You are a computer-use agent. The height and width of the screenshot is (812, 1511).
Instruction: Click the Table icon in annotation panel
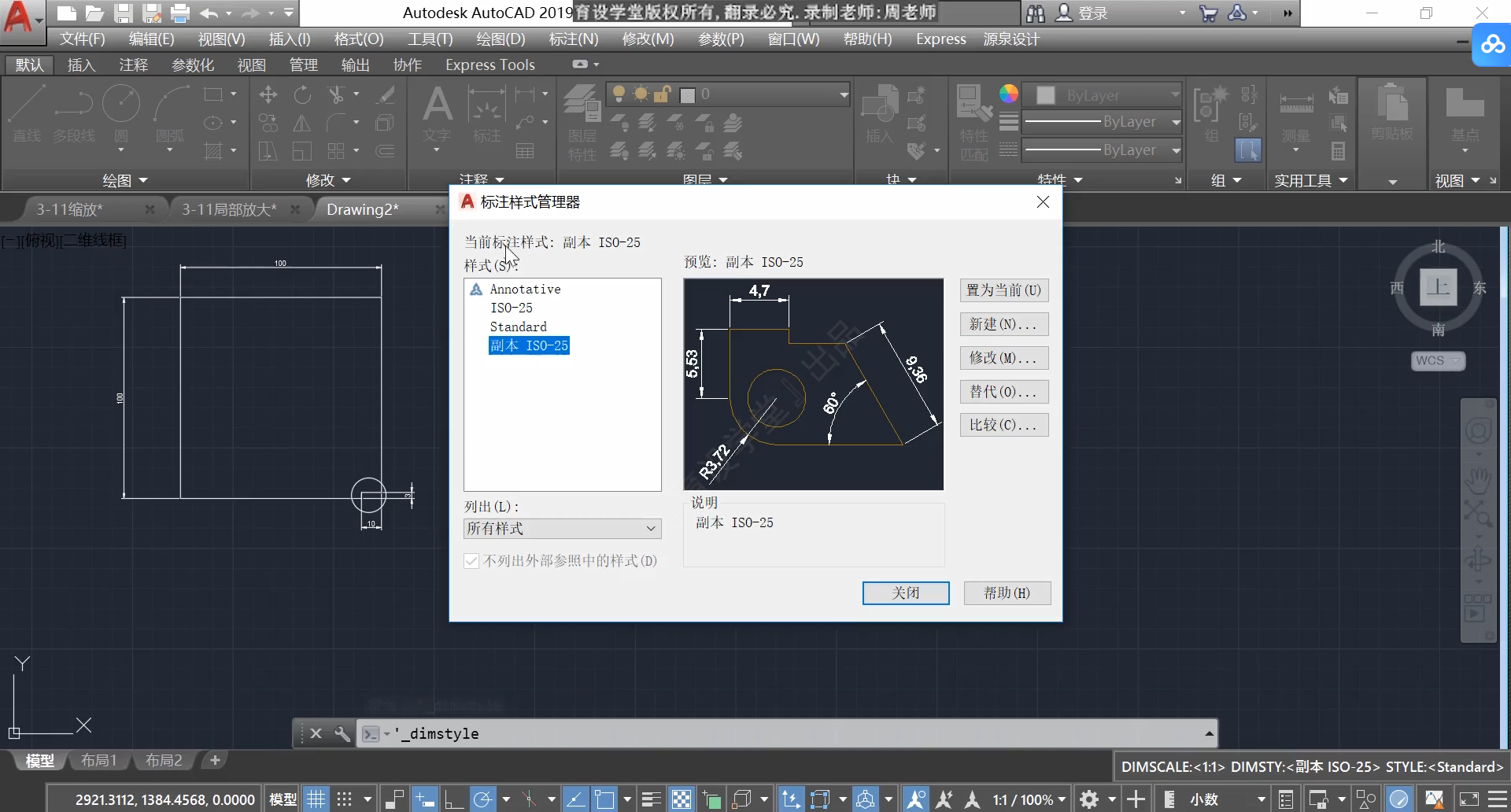525,150
